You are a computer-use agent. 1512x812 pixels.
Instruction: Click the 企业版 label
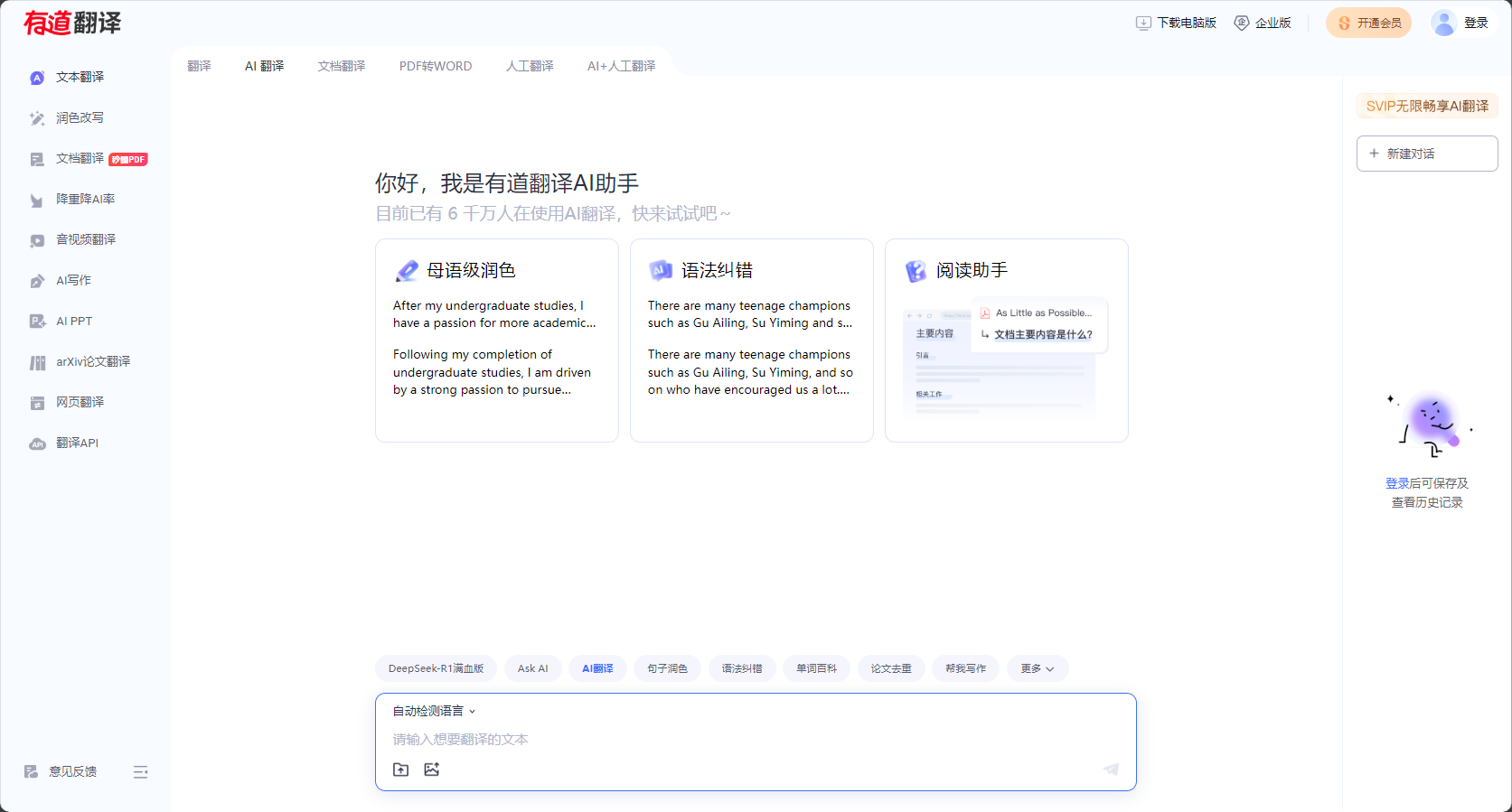[1273, 23]
